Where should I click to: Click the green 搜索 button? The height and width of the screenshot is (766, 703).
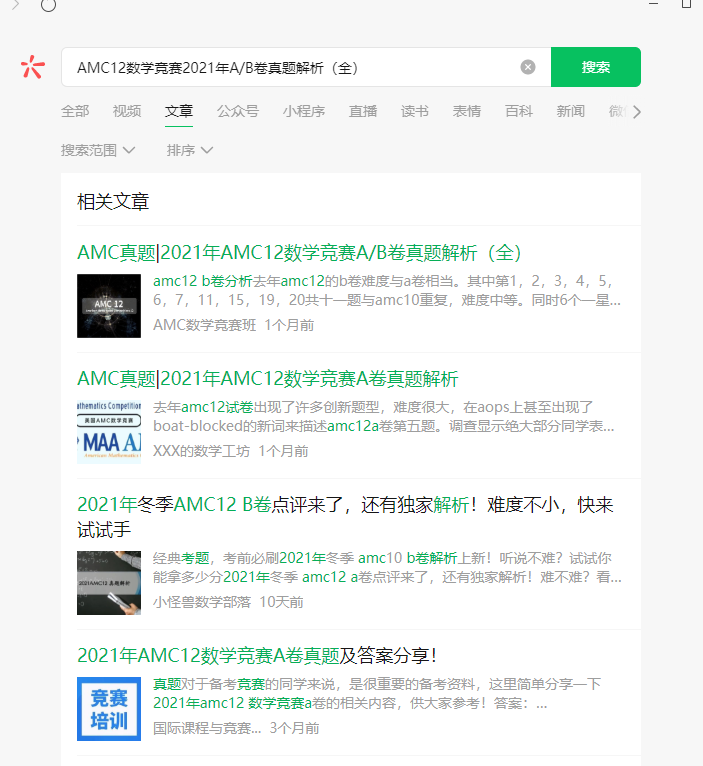click(x=596, y=67)
